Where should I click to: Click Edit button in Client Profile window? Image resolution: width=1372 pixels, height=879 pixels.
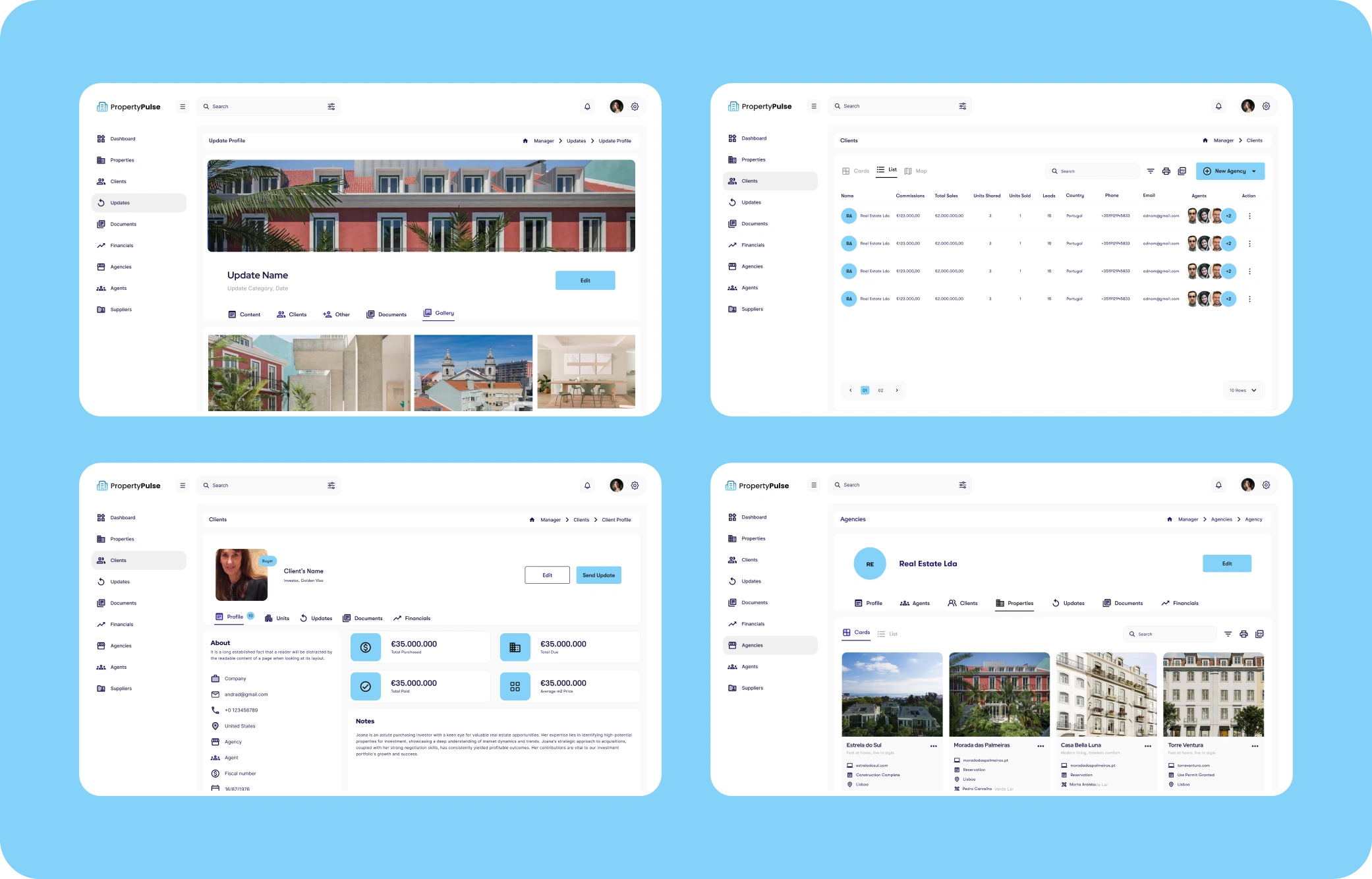tap(548, 575)
